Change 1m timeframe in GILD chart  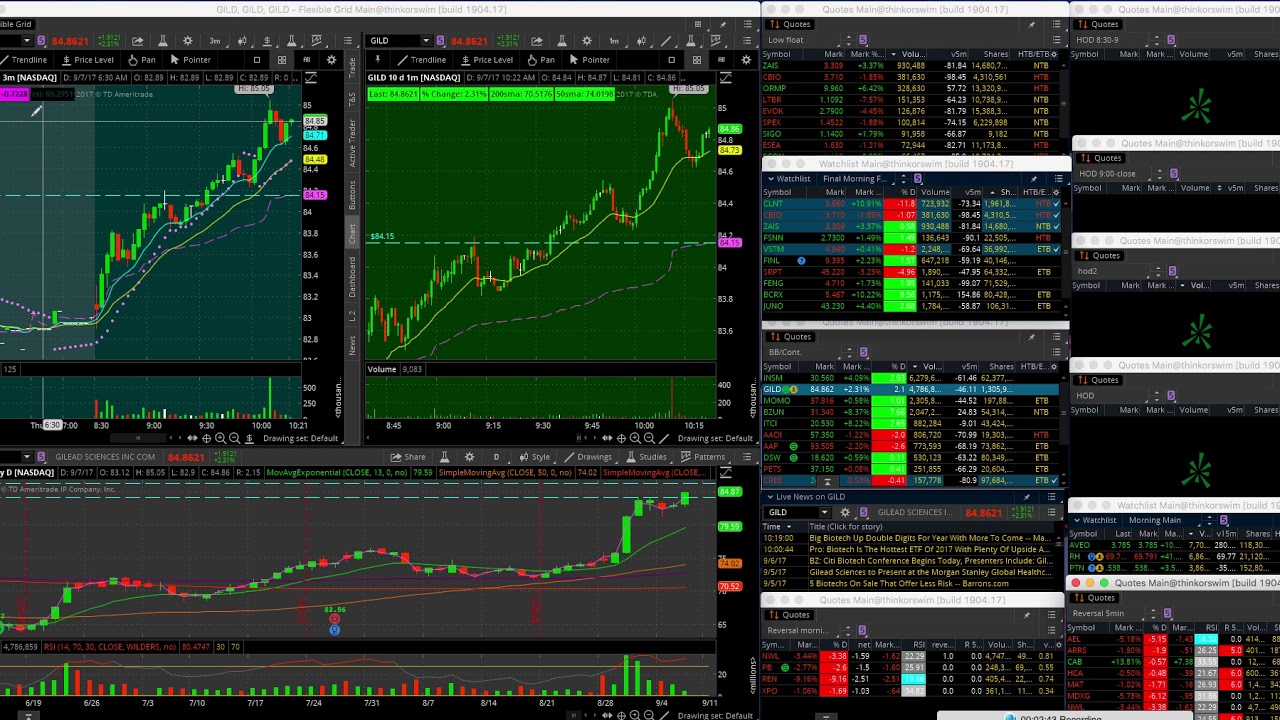point(613,41)
